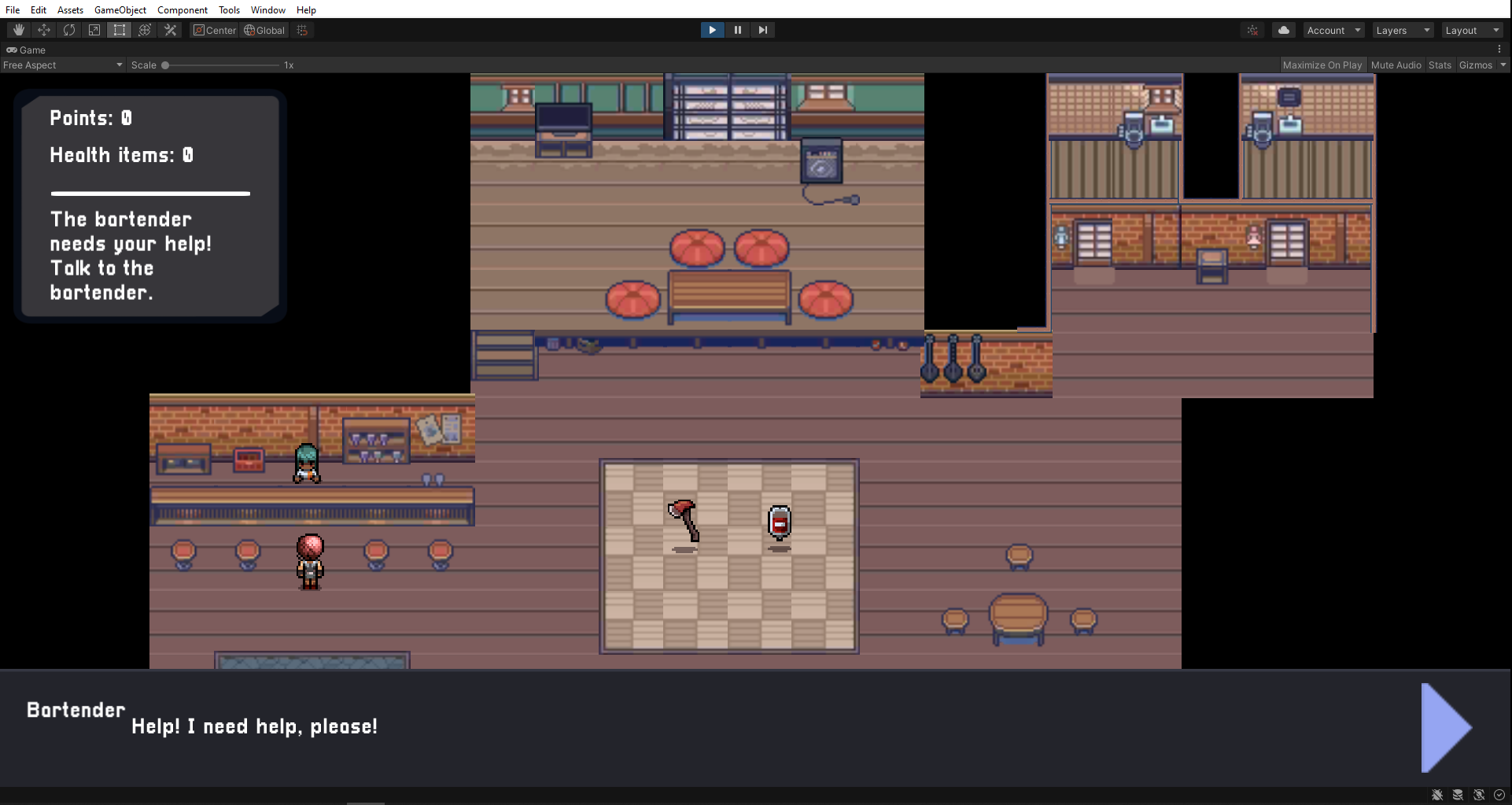
Task: Enable Maximize On Play
Action: coord(1322,65)
